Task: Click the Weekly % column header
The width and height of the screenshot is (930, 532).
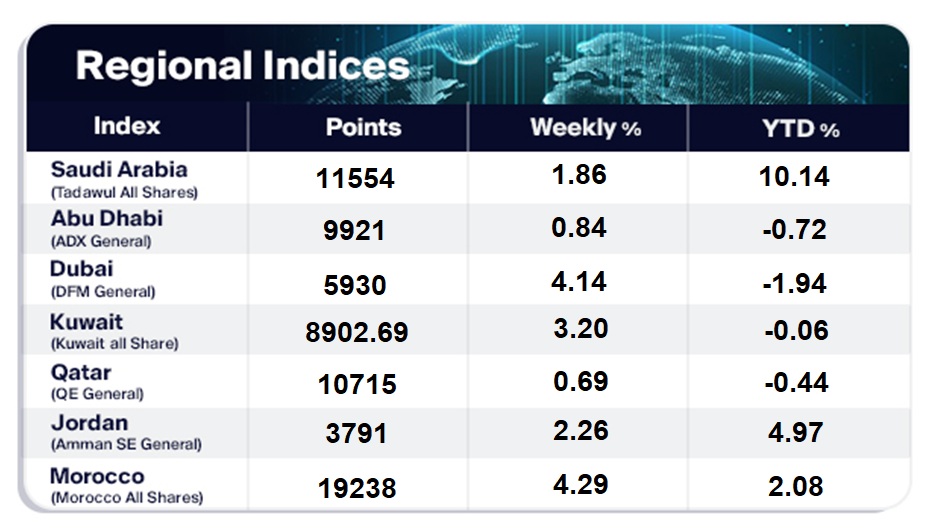Action: (x=585, y=128)
